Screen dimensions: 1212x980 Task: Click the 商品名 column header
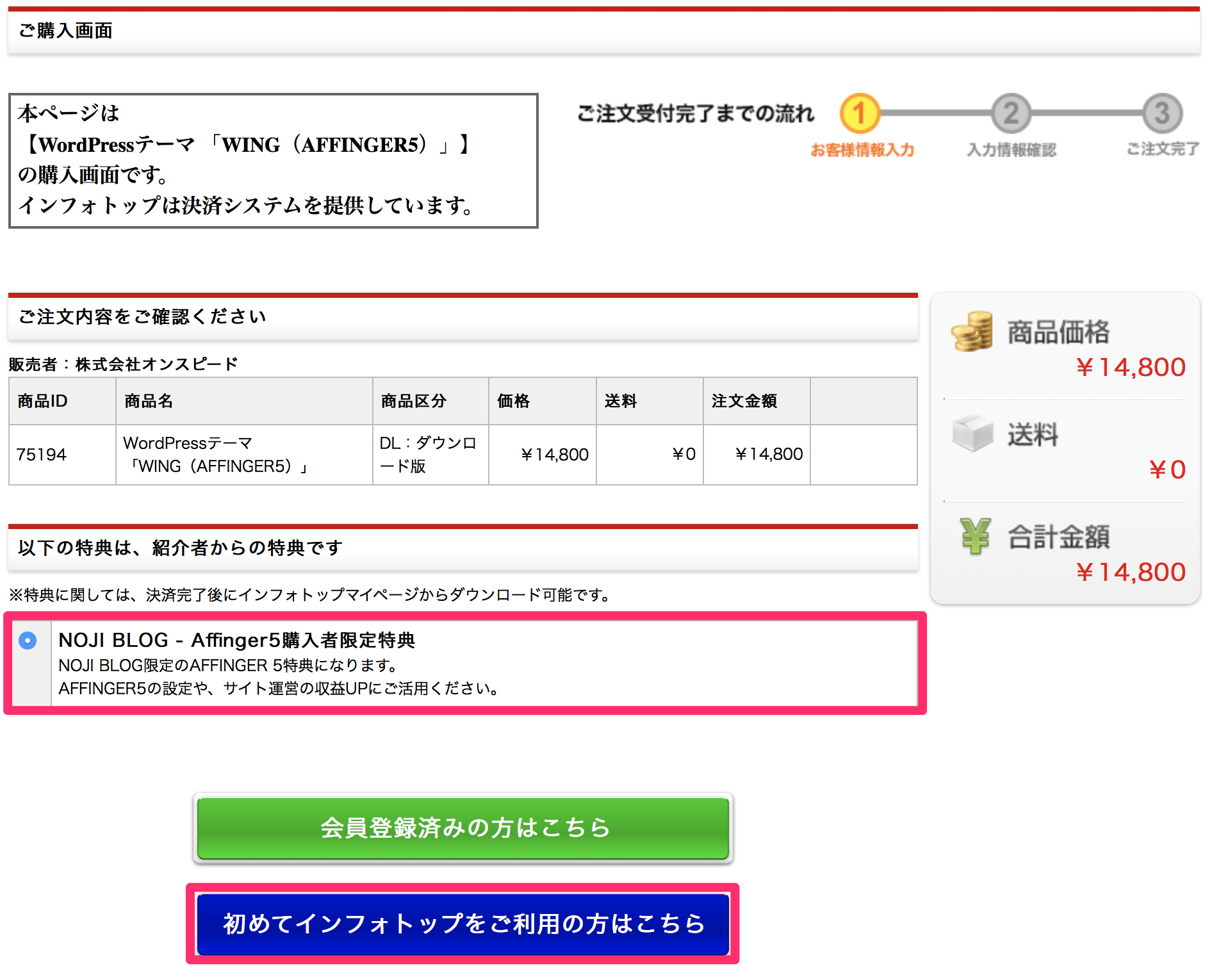point(149,401)
